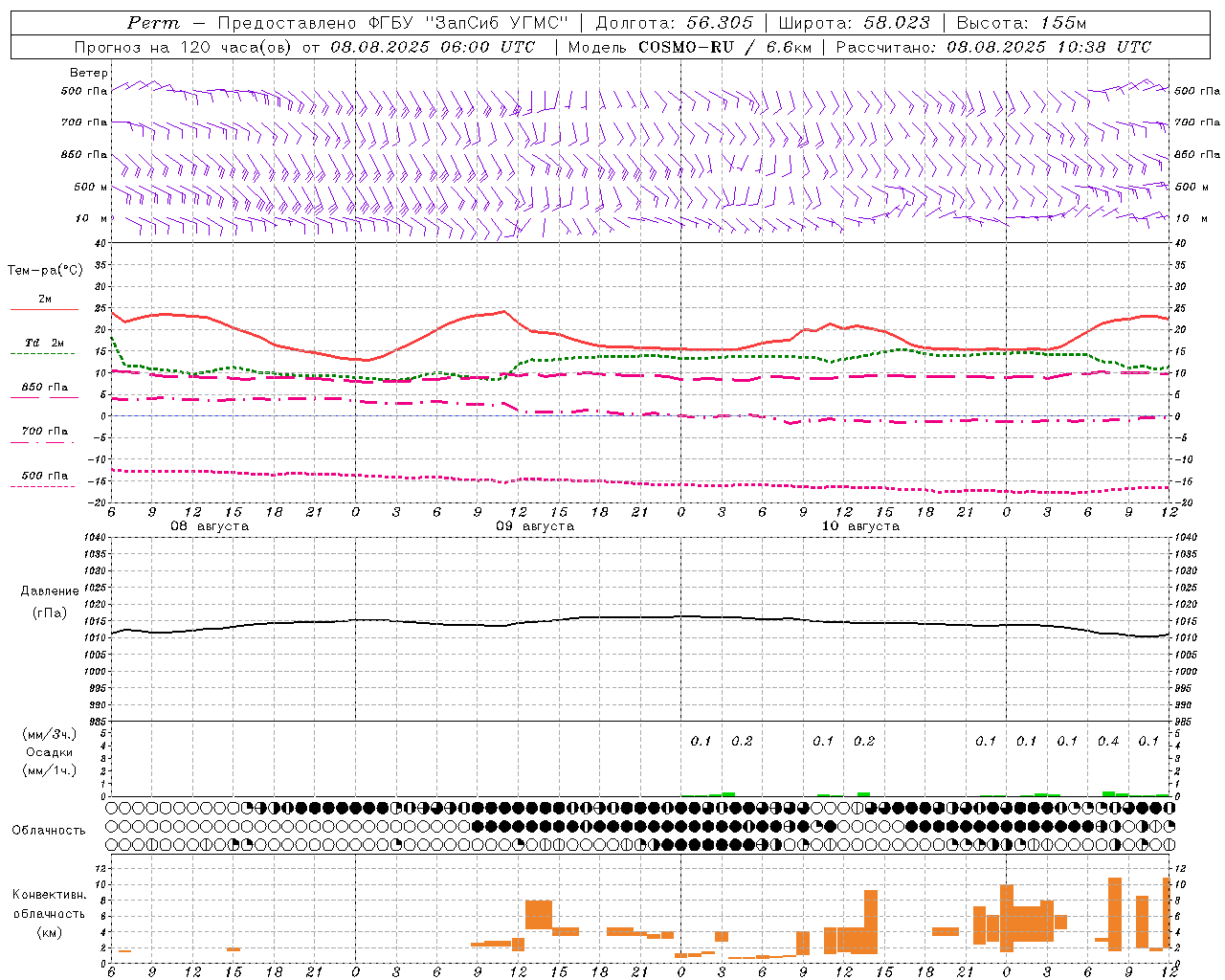
Task: Click the provider text ФГБУ "ЗапСиб УГМС"
Action: tap(468, 23)
